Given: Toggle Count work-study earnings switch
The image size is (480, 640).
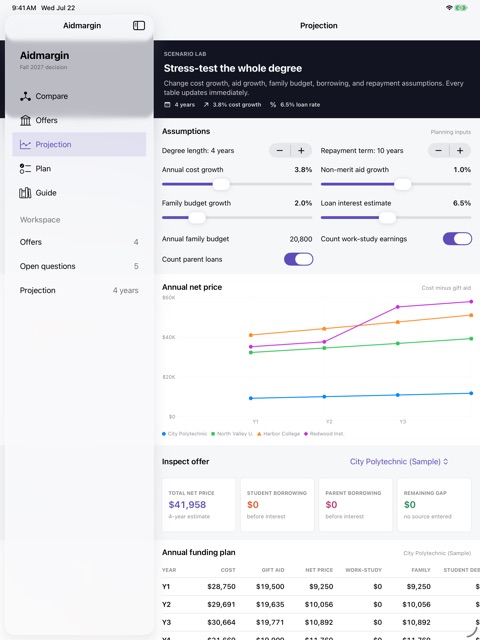Looking at the screenshot, I should (457, 239).
